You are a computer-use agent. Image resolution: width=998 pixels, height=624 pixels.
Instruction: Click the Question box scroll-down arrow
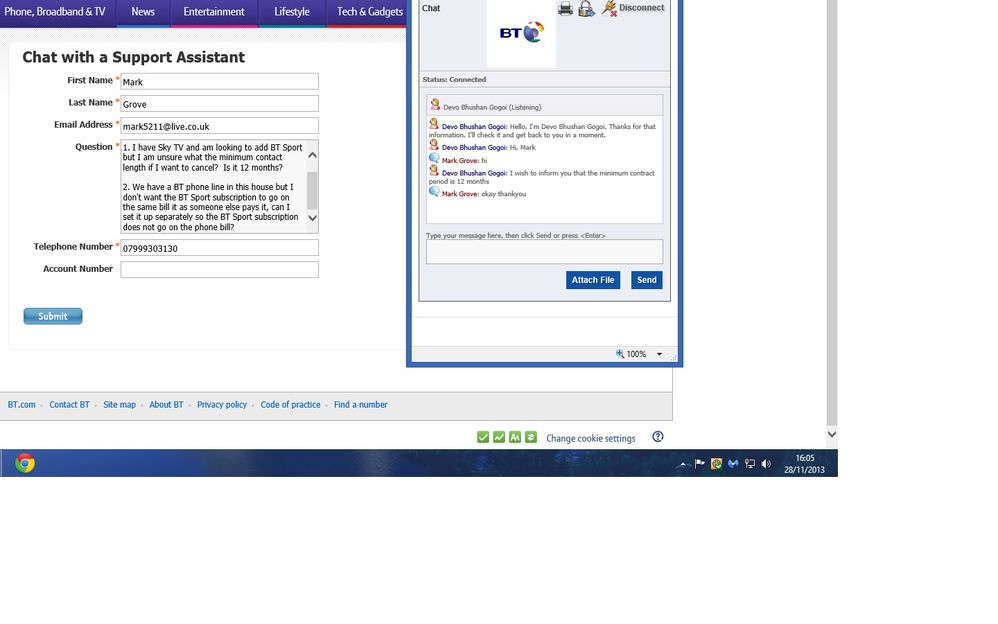point(313,218)
